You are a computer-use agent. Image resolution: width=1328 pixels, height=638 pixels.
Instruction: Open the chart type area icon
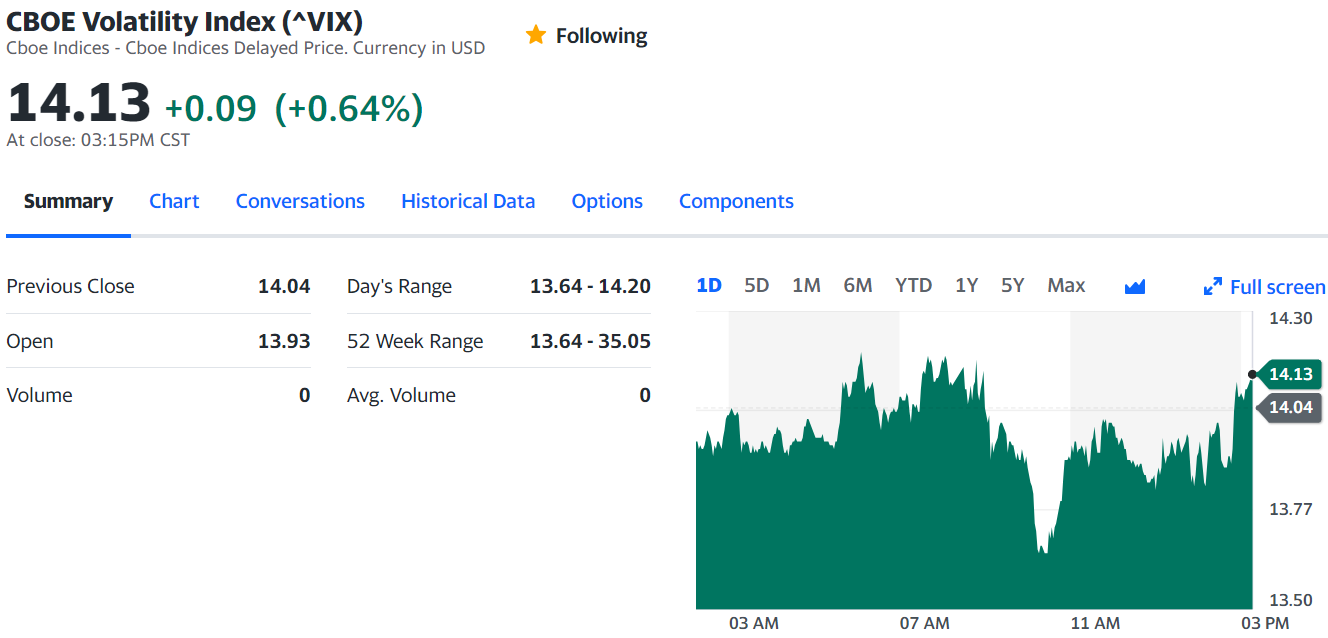pos(1134,287)
